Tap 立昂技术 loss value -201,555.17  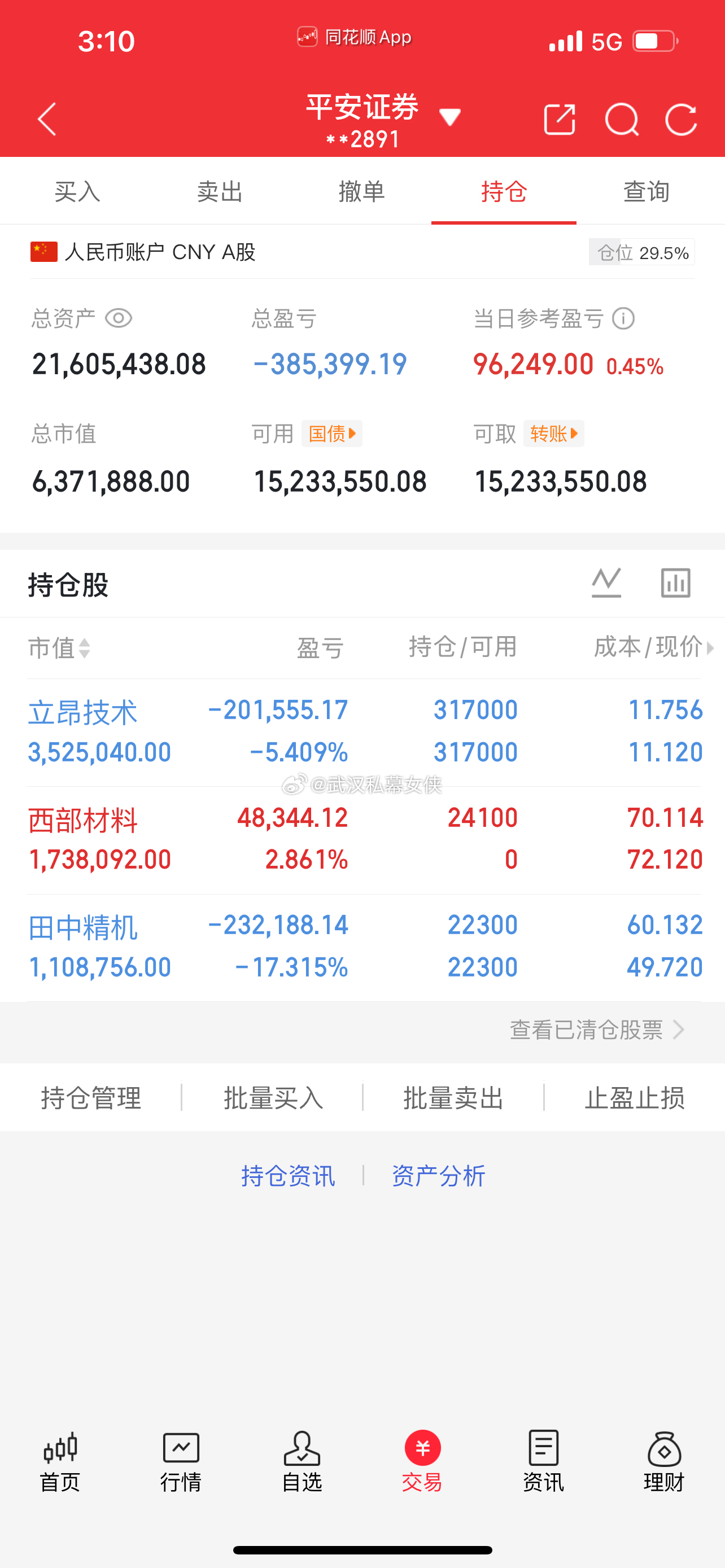click(278, 709)
